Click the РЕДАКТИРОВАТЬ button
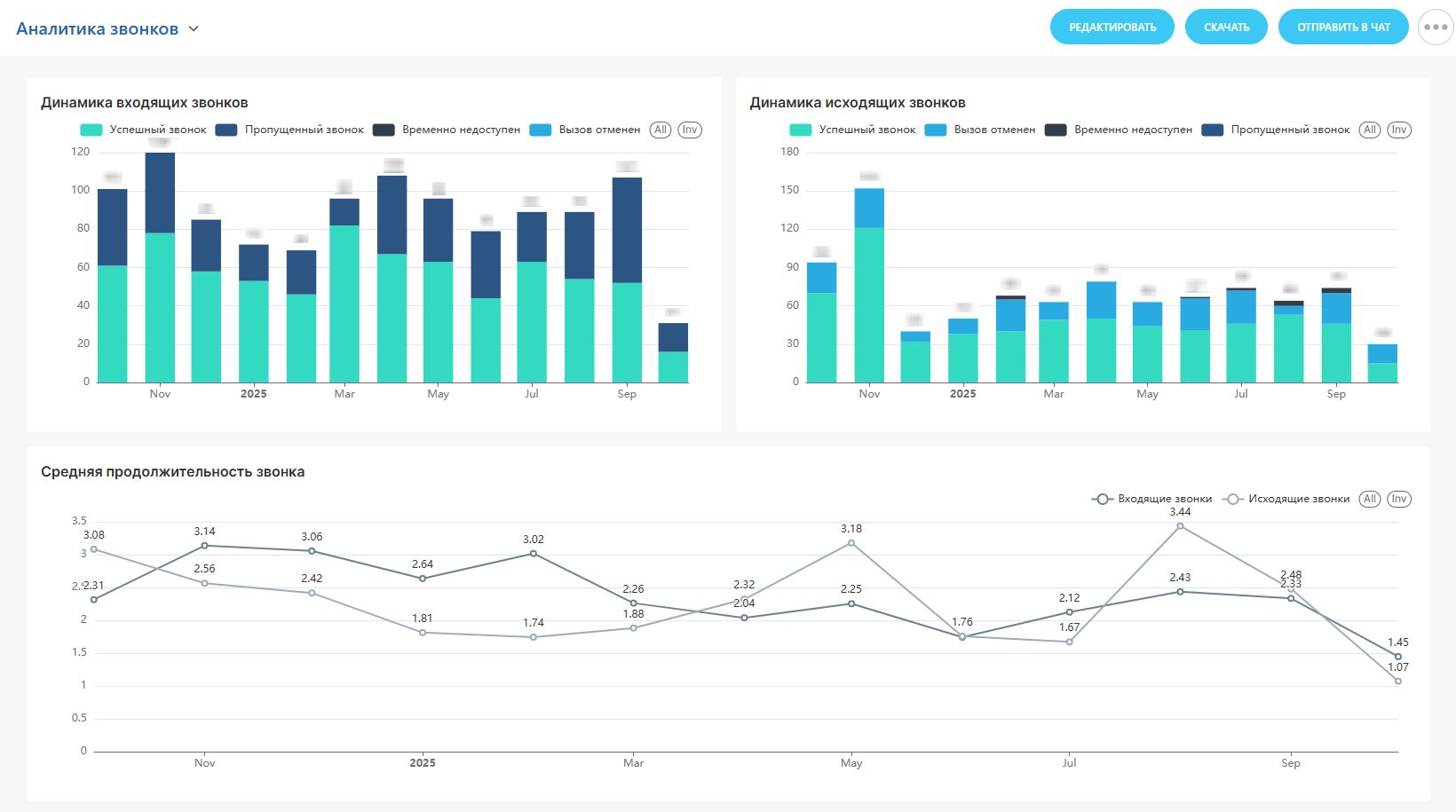1456x812 pixels. coord(1112,28)
